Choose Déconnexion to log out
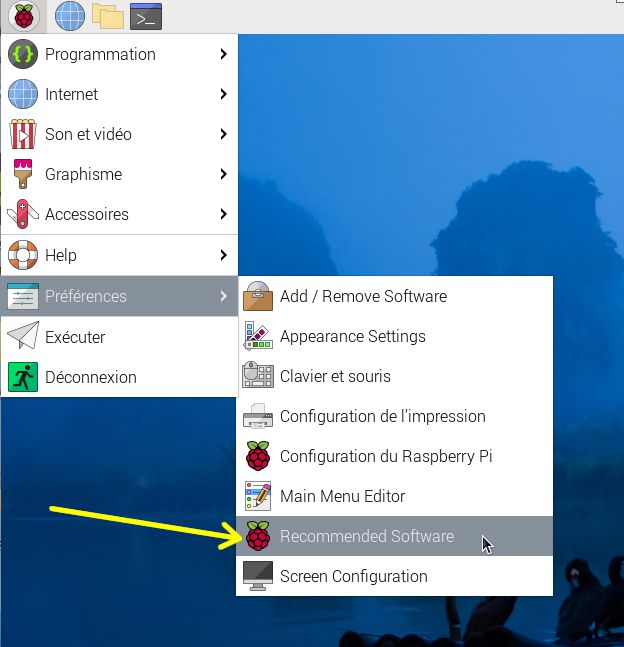This screenshot has width=624, height=647. tap(120, 377)
